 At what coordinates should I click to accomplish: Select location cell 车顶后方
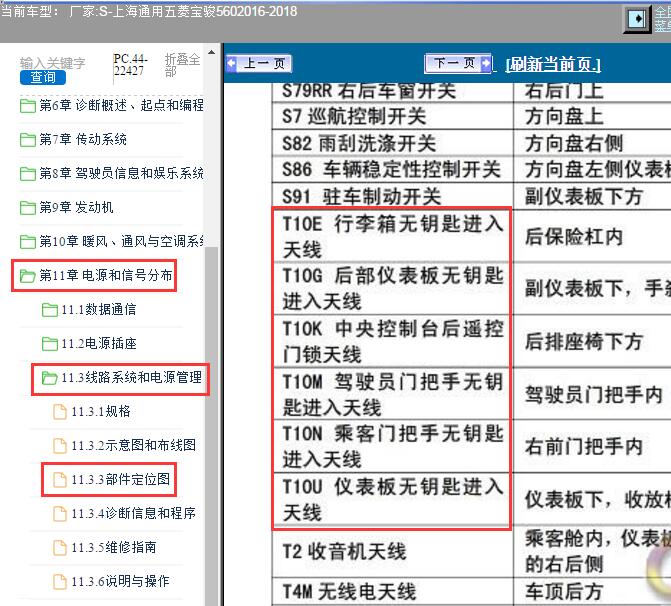[x=592, y=592]
